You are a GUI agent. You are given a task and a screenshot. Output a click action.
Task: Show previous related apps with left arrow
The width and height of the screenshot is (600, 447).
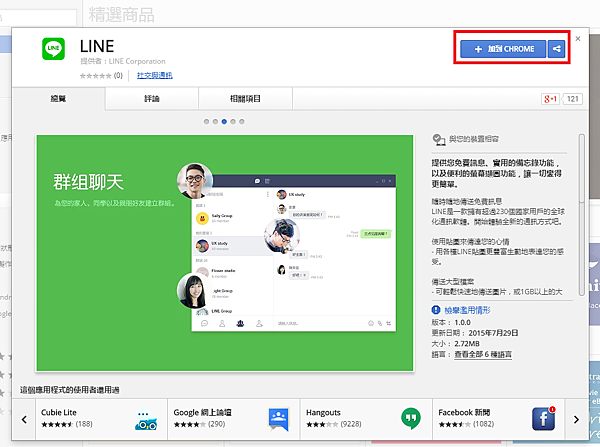pyautogui.click(x=24, y=419)
